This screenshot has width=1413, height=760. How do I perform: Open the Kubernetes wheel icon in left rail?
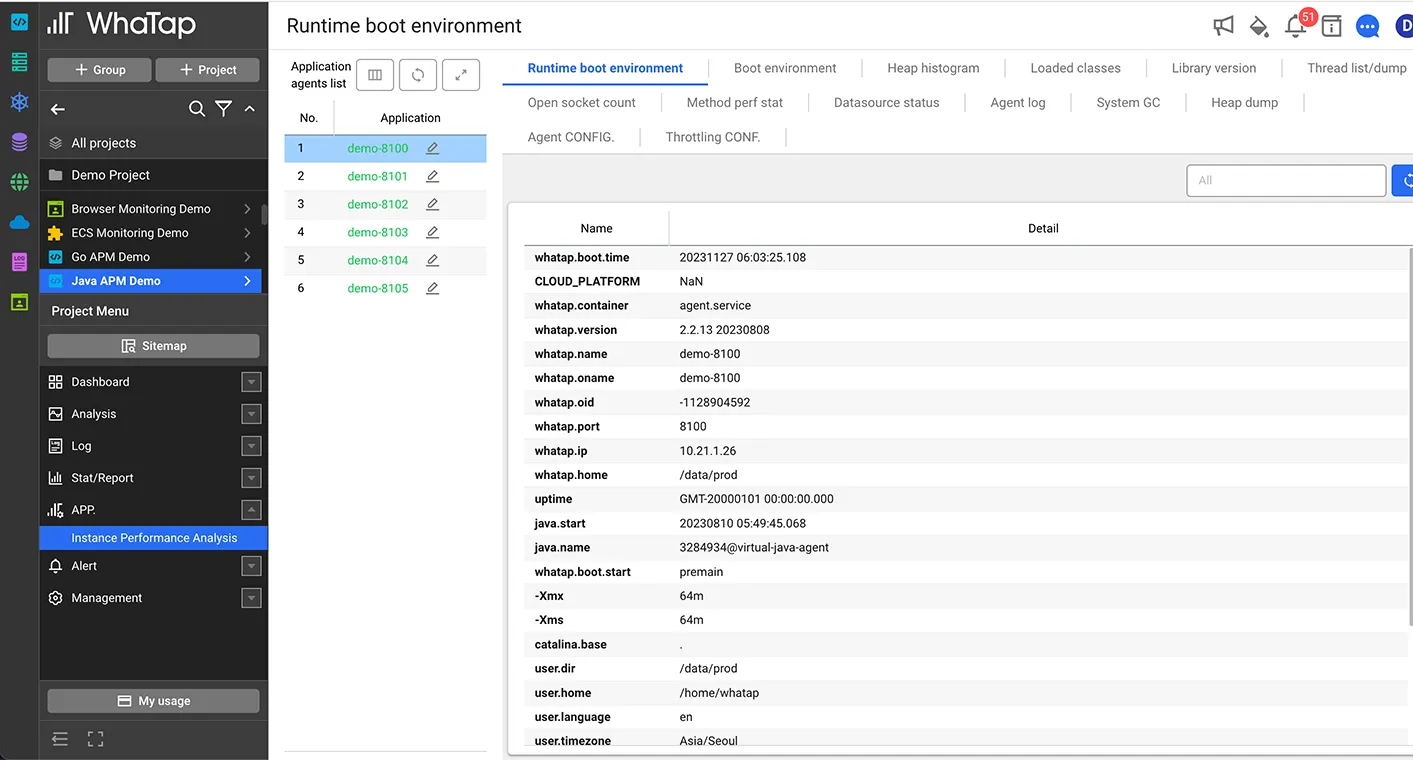(19, 102)
